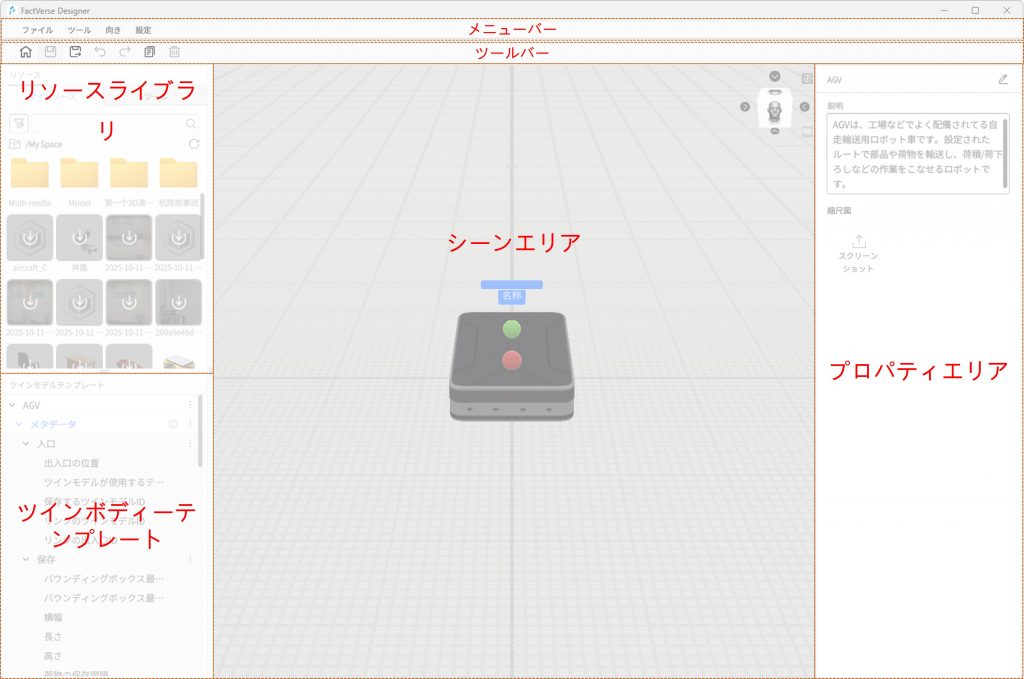Click the resource library search field
Viewport: 1024px width, 679px height.
click(x=110, y=123)
